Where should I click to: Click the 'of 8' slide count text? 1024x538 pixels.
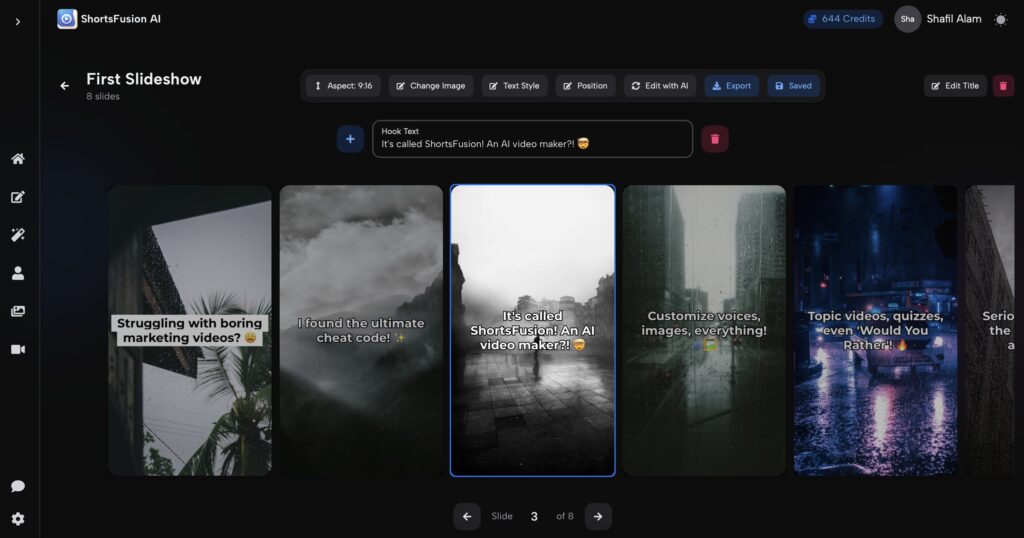(565, 516)
